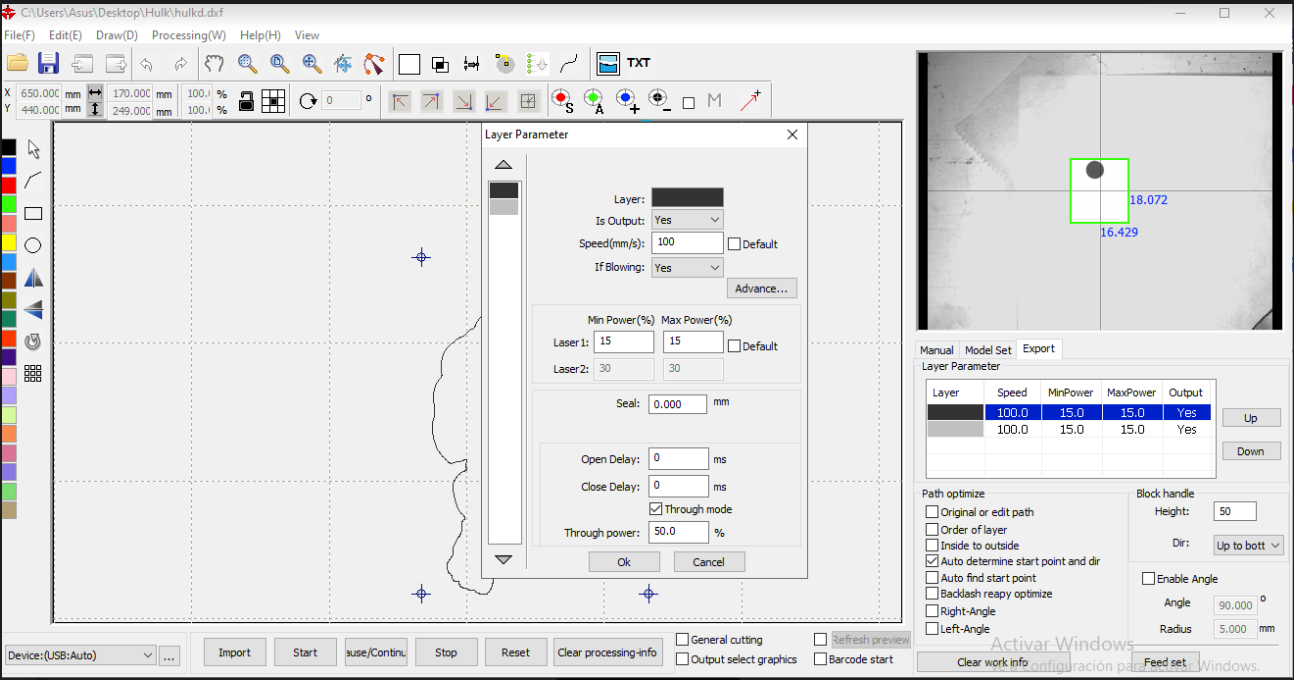
Task: Click the Advance... button
Action: click(761, 289)
